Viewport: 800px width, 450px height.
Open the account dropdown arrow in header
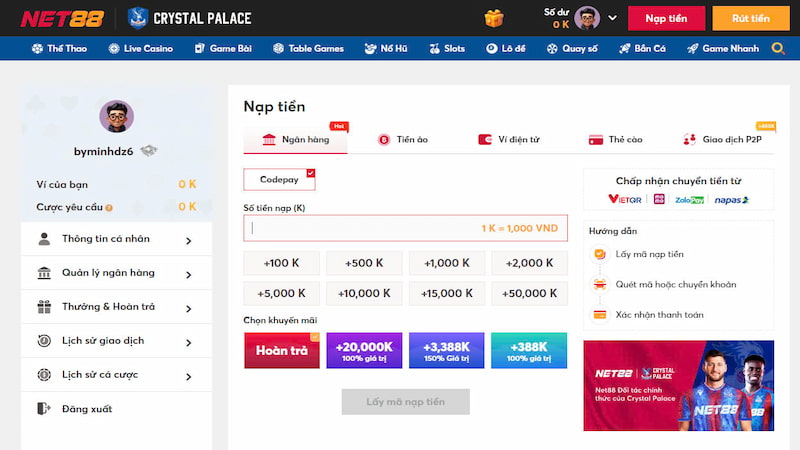(610, 19)
